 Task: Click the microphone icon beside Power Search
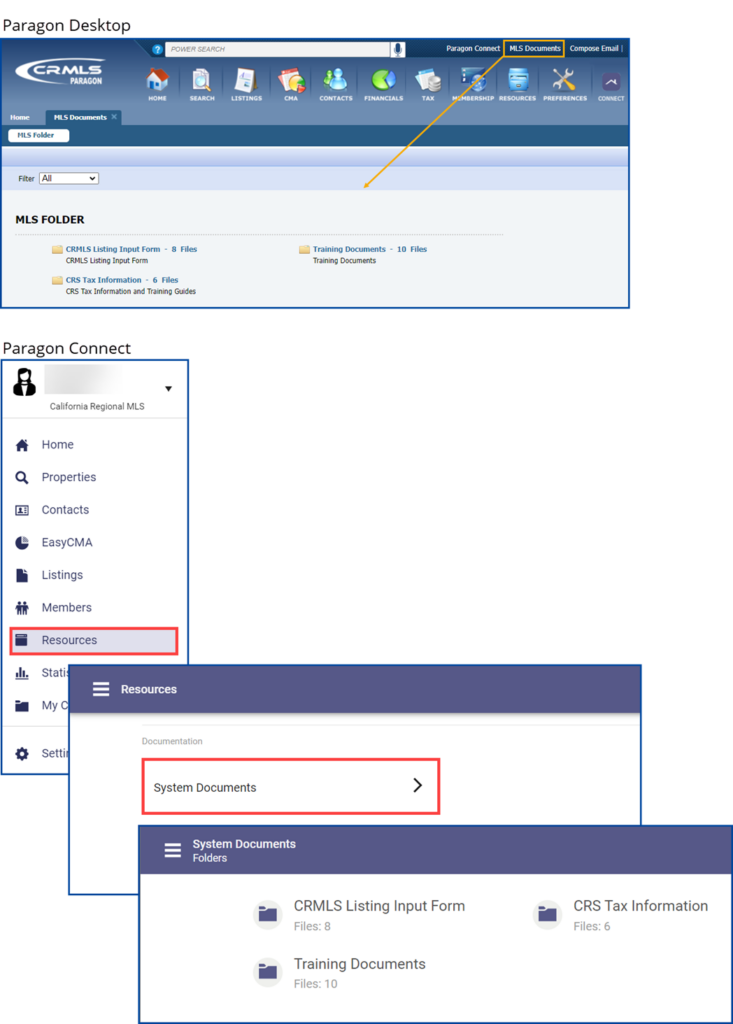398,49
